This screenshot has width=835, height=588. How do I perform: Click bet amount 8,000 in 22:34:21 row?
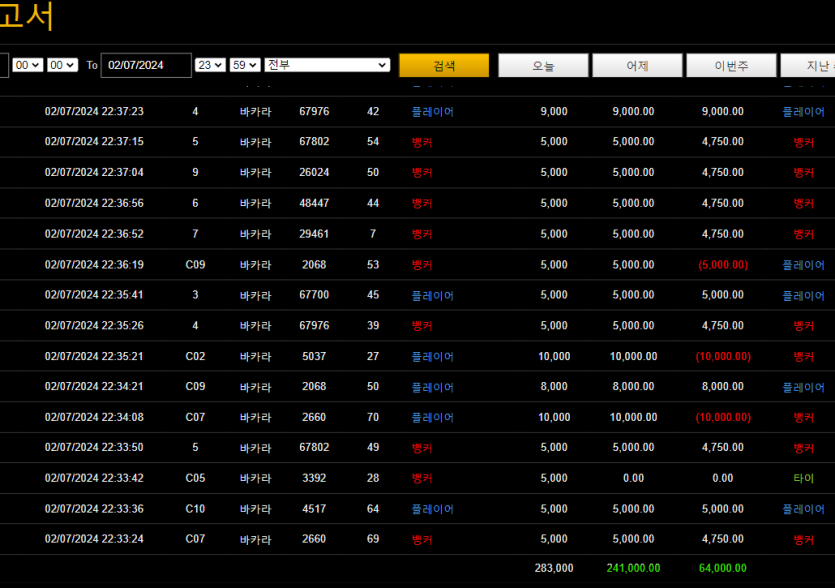click(x=554, y=387)
